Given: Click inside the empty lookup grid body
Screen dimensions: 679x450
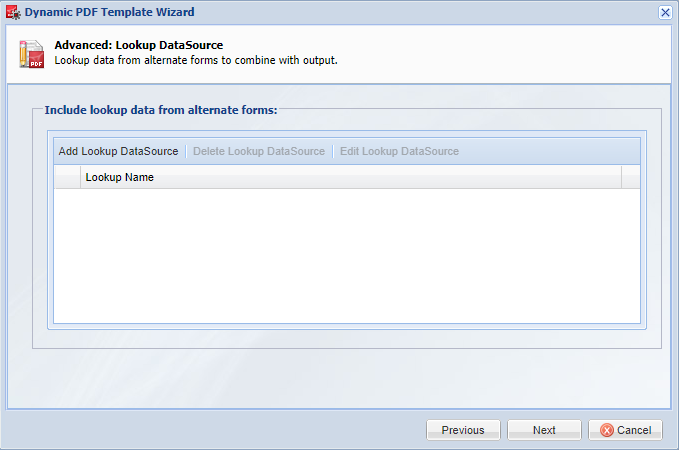Looking at the screenshot, I should (x=347, y=256).
